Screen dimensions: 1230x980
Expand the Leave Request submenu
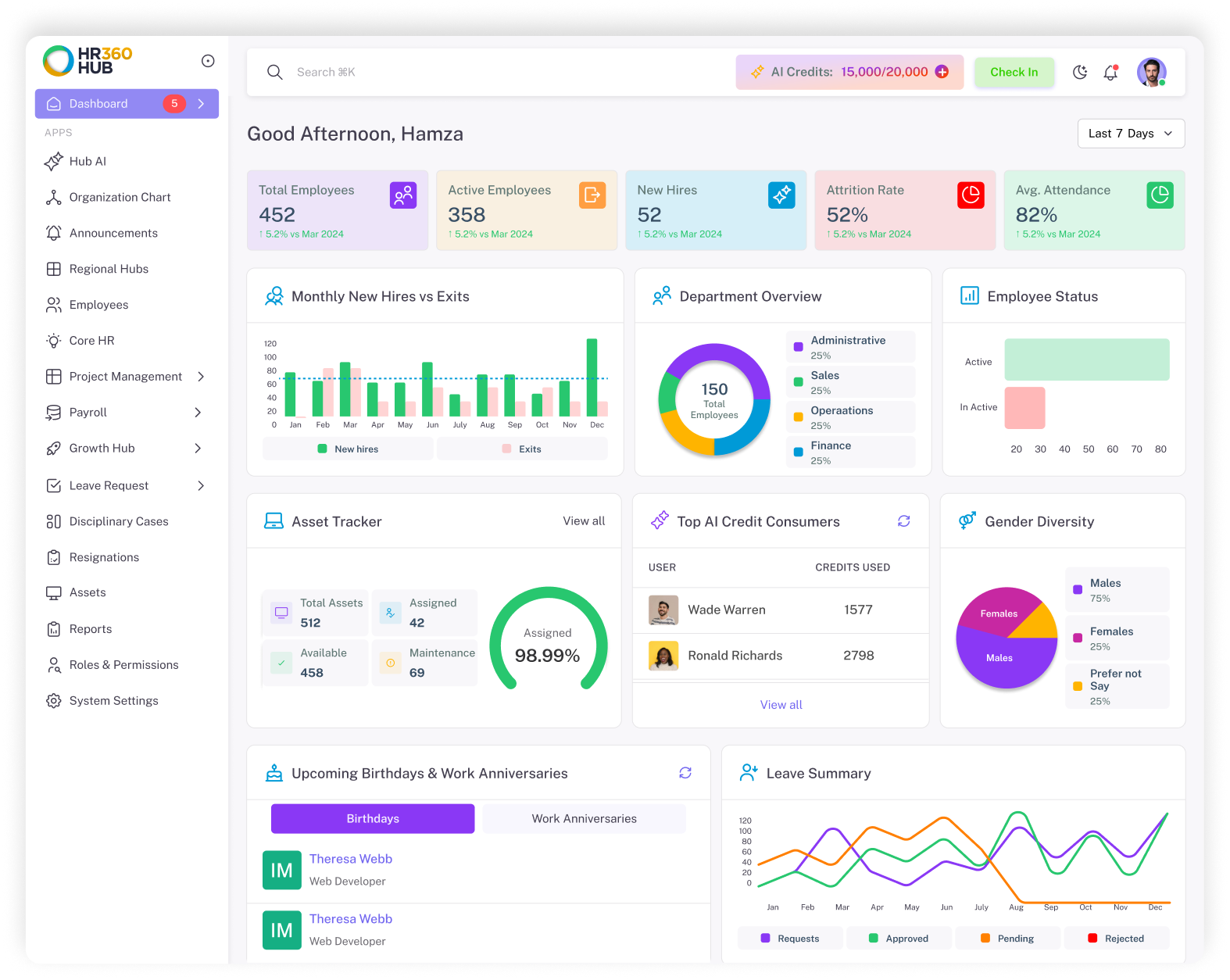coord(201,486)
